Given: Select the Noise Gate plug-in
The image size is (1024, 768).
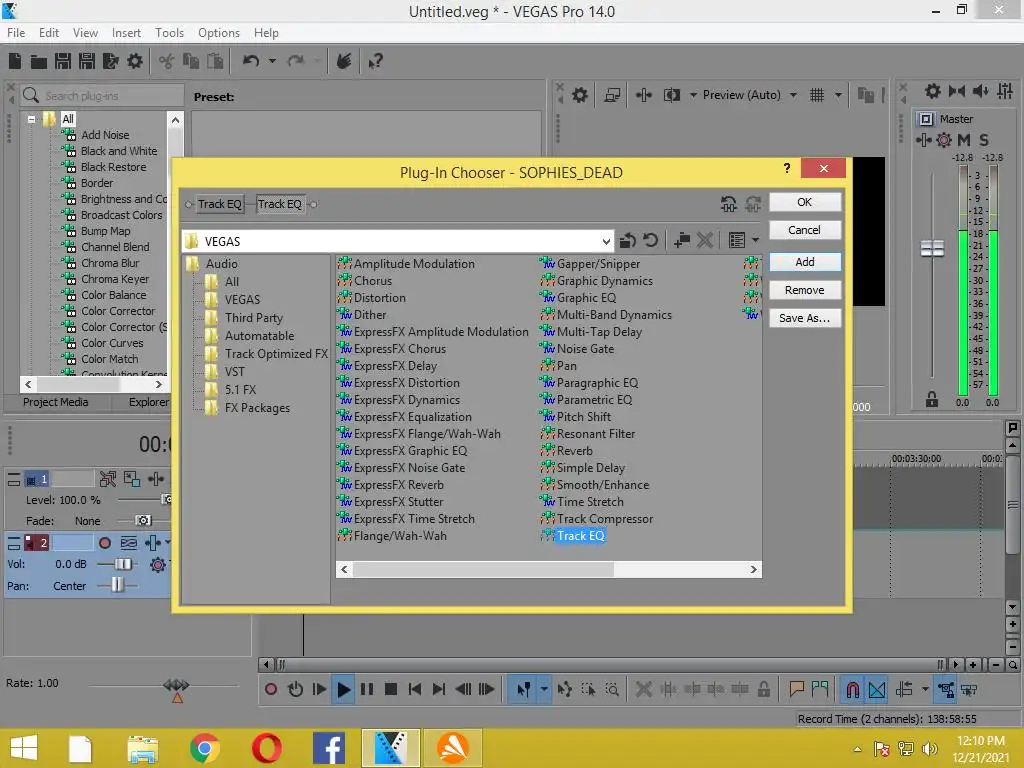Looking at the screenshot, I should point(585,349).
